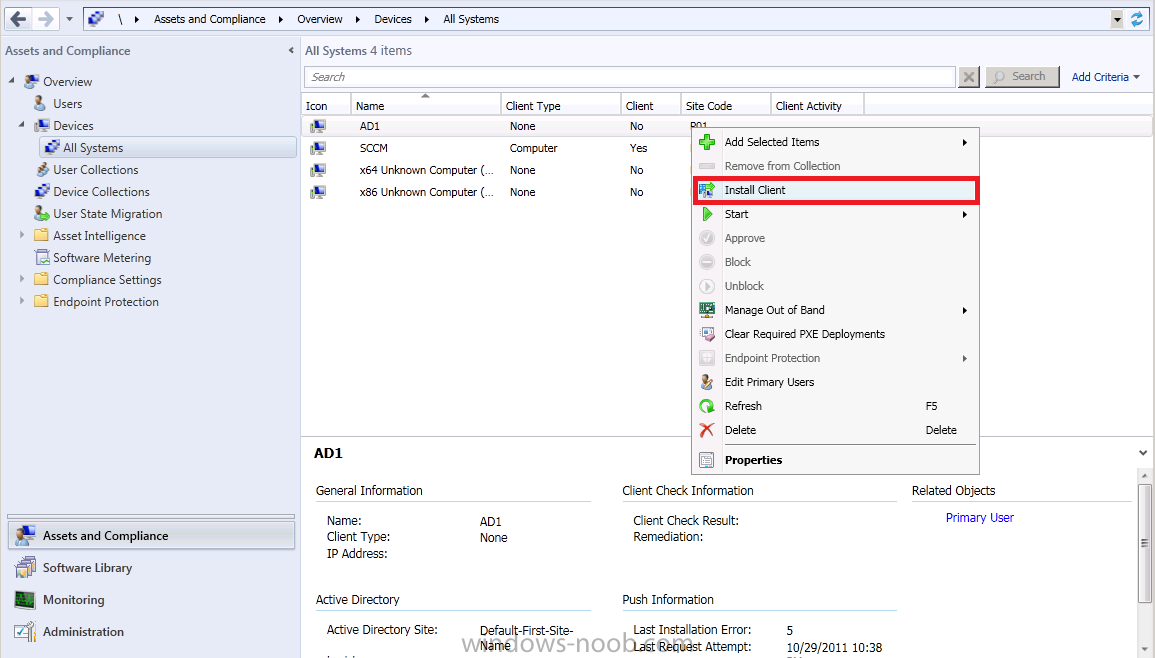Open Manage Out of Band submenu

(x=835, y=310)
